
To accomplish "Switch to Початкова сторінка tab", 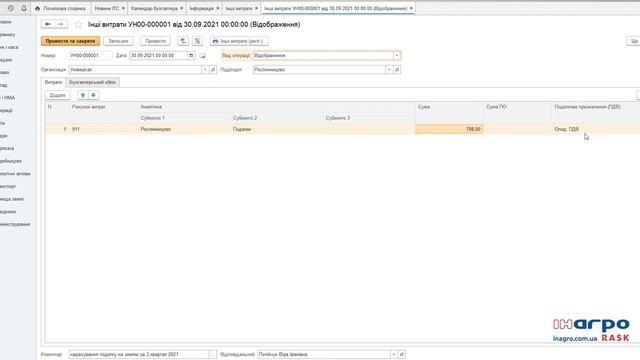I will [60, 8].
